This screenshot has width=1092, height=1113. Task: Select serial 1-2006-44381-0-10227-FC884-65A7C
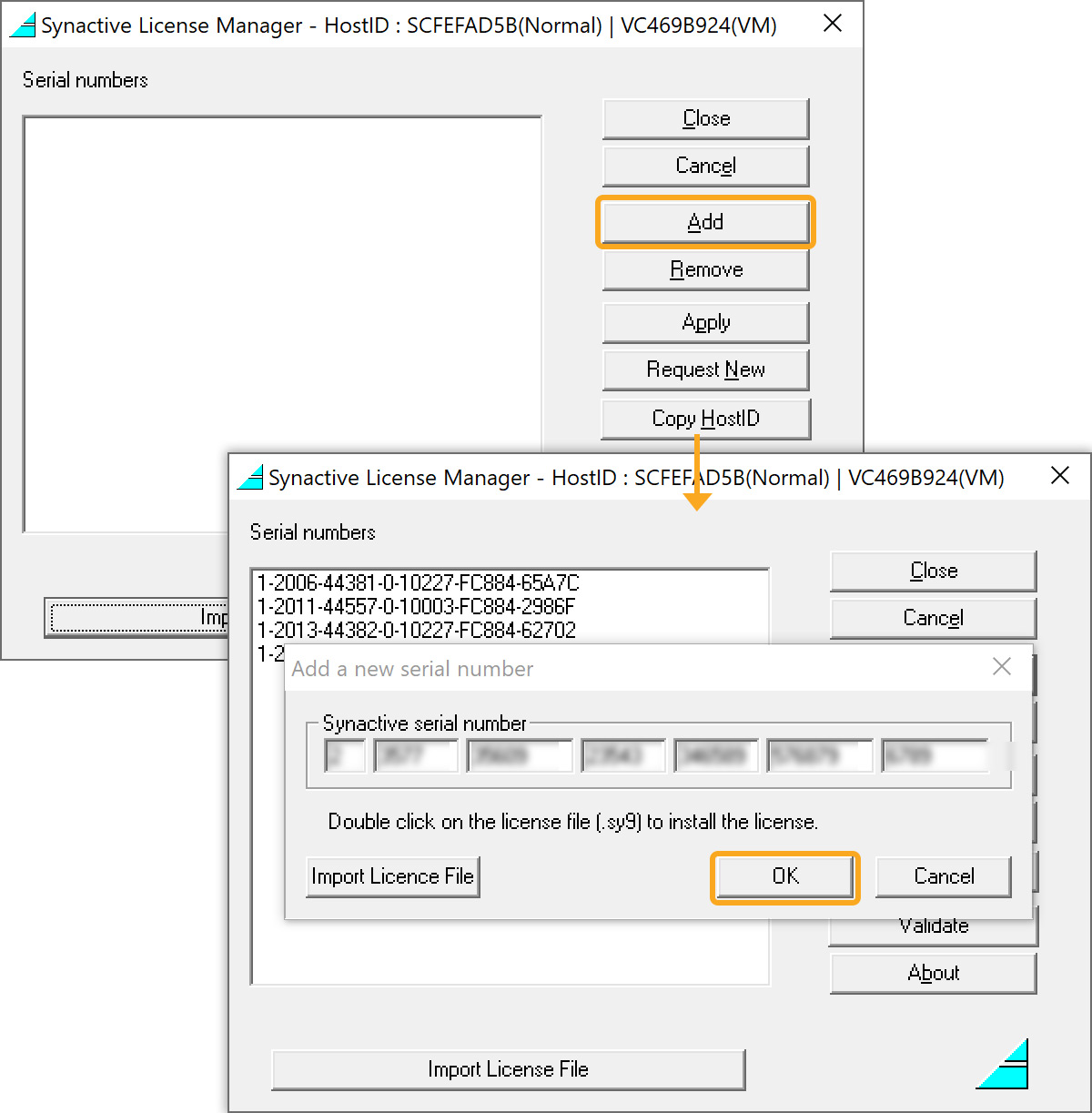click(418, 582)
